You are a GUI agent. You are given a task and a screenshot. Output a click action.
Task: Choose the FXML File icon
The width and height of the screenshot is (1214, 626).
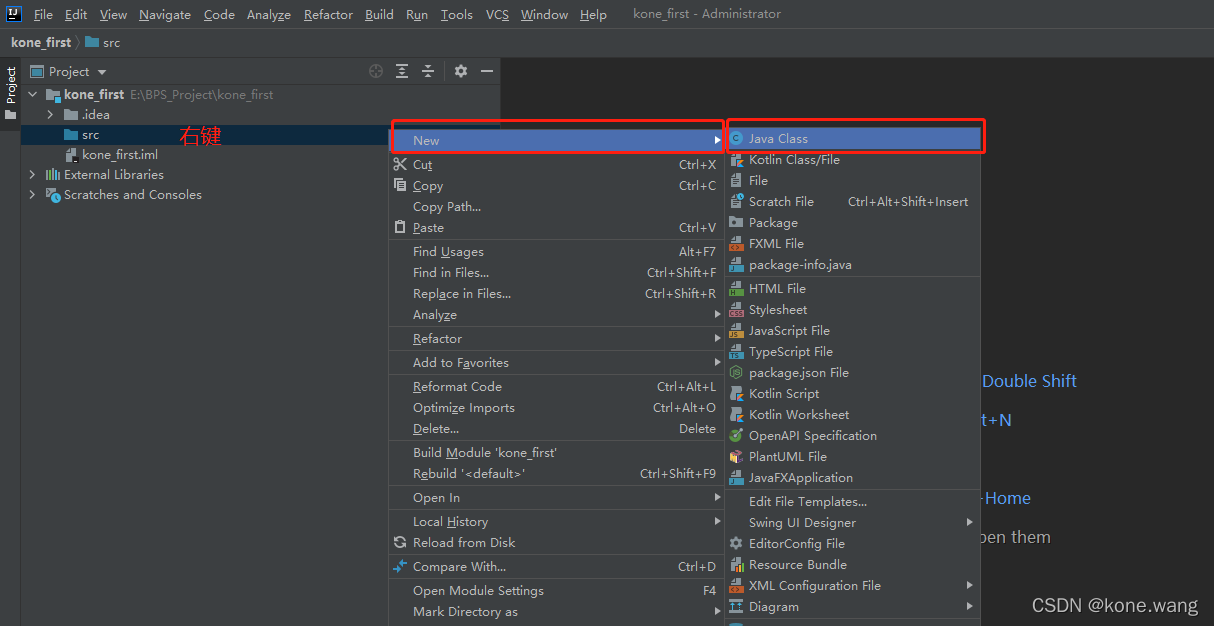(x=737, y=244)
